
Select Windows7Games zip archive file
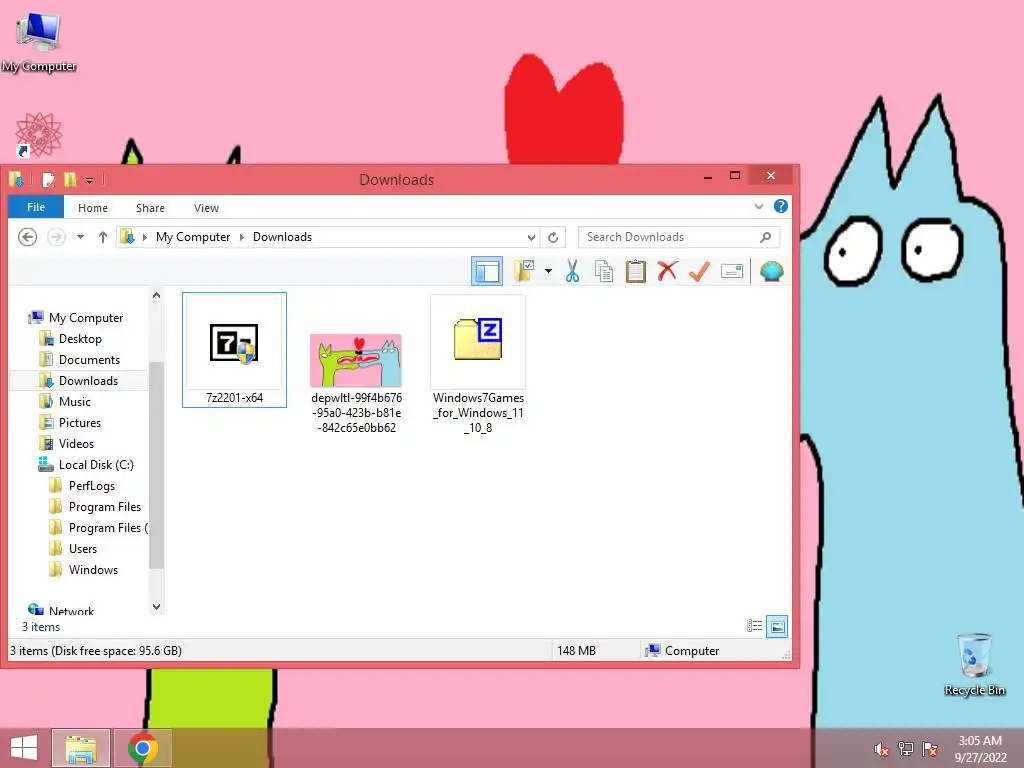point(478,366)
